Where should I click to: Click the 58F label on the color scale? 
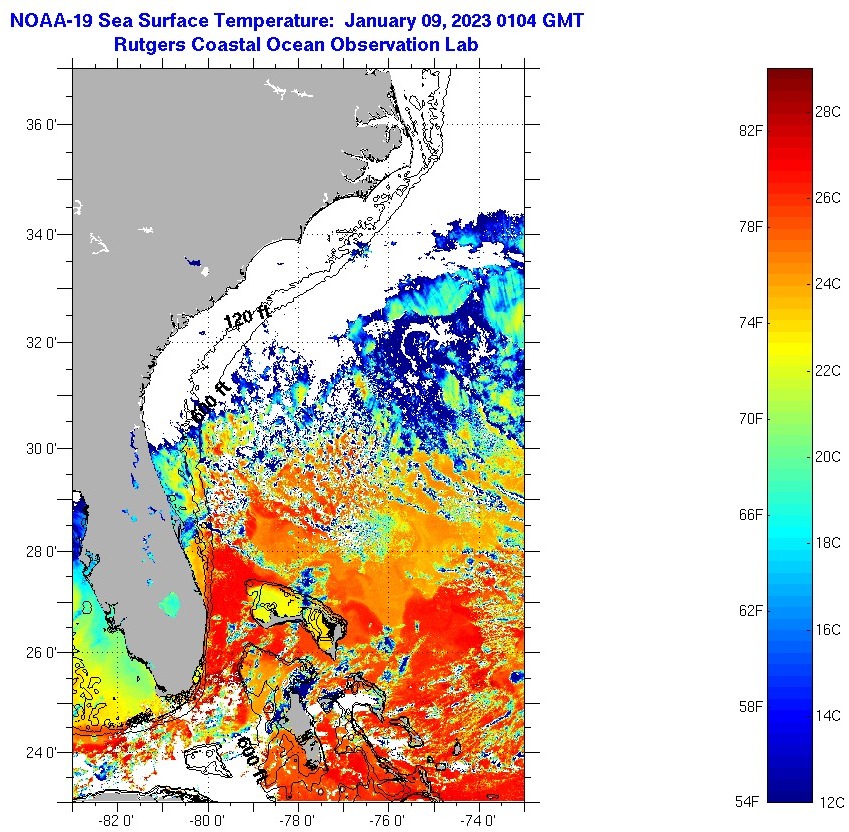(x=751, y=706)
